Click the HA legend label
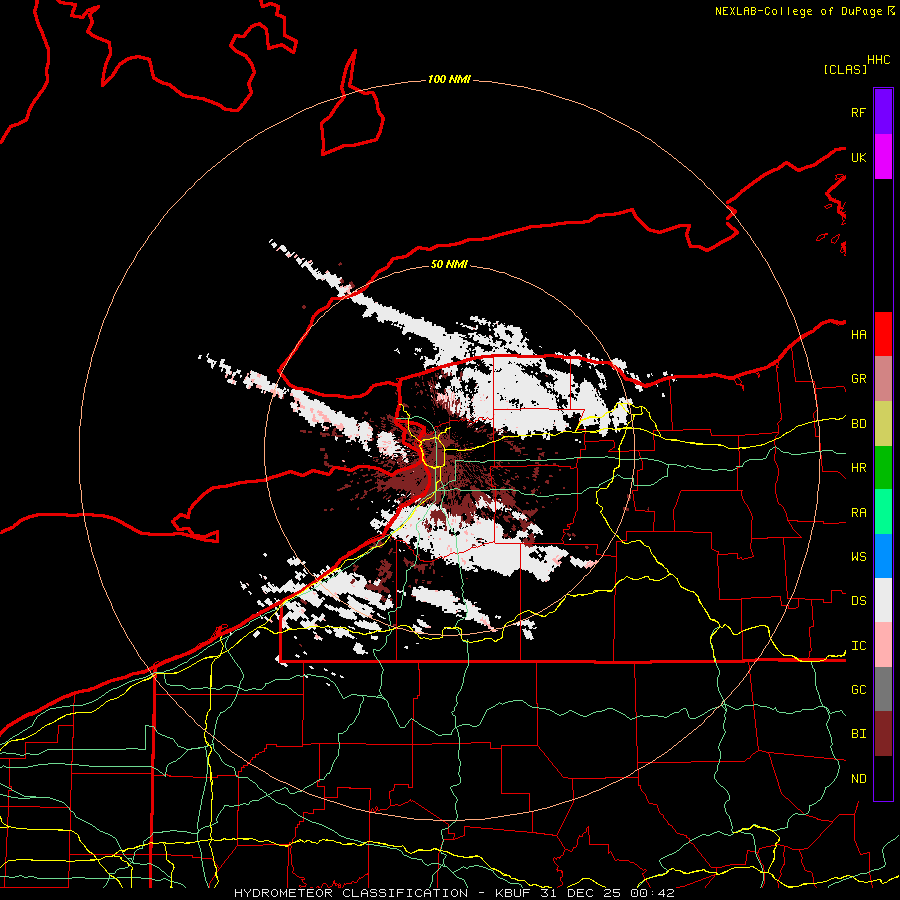Screen dimensions: 900x900 point(858,335)
